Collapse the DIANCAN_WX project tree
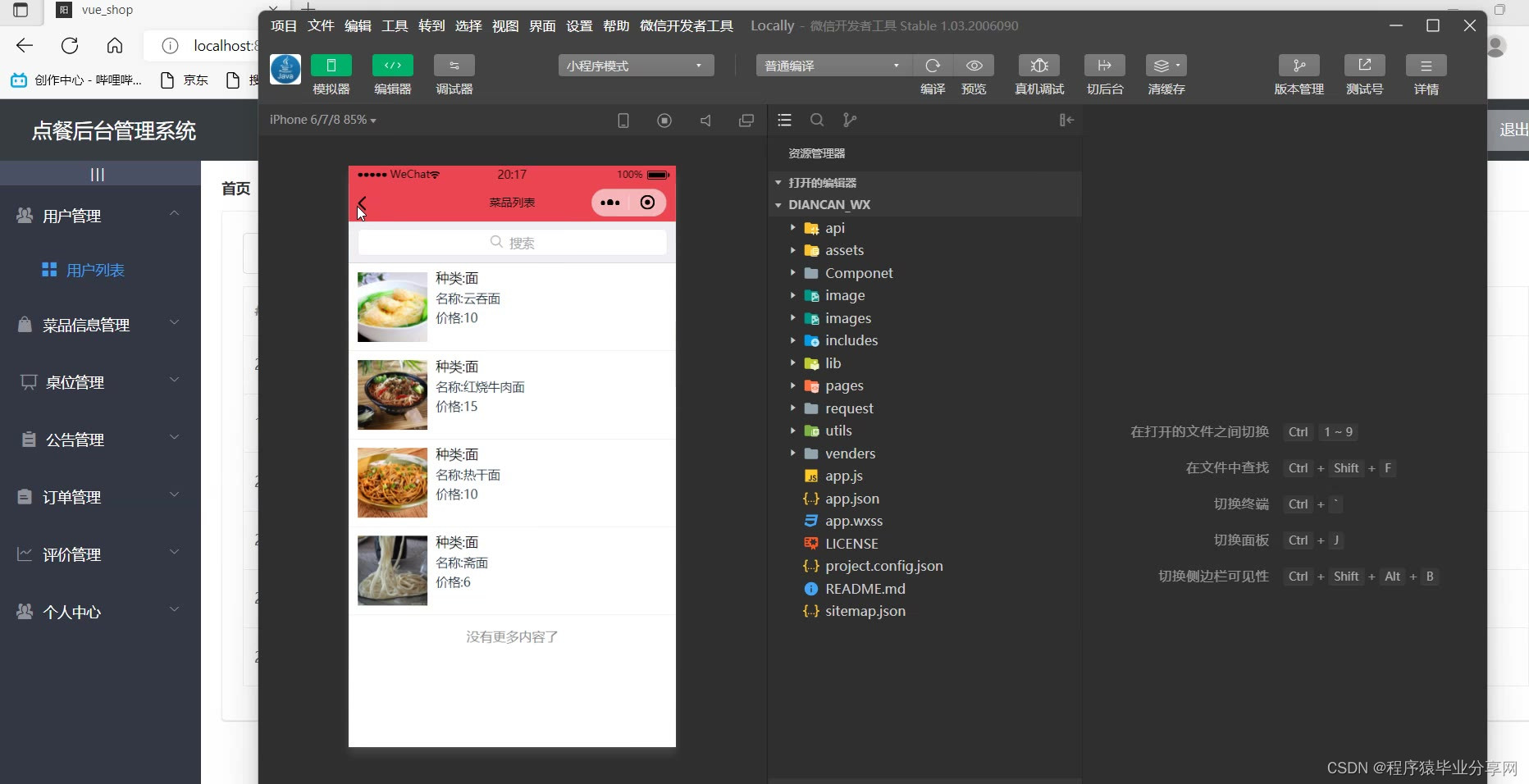This screenshot has height=784, width=1529. (924, 205)
